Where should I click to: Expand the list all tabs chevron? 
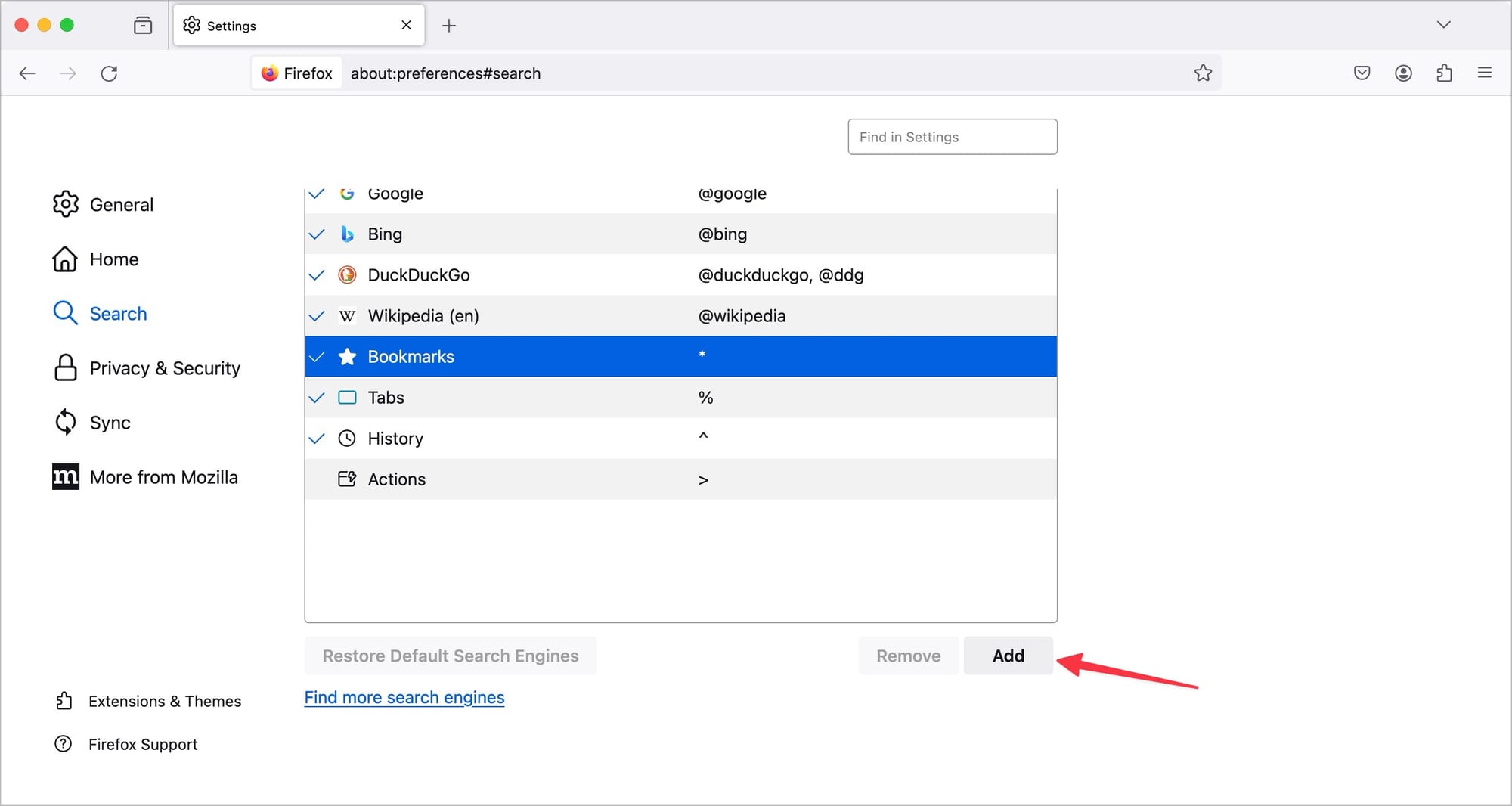(x=1444, y=25)
